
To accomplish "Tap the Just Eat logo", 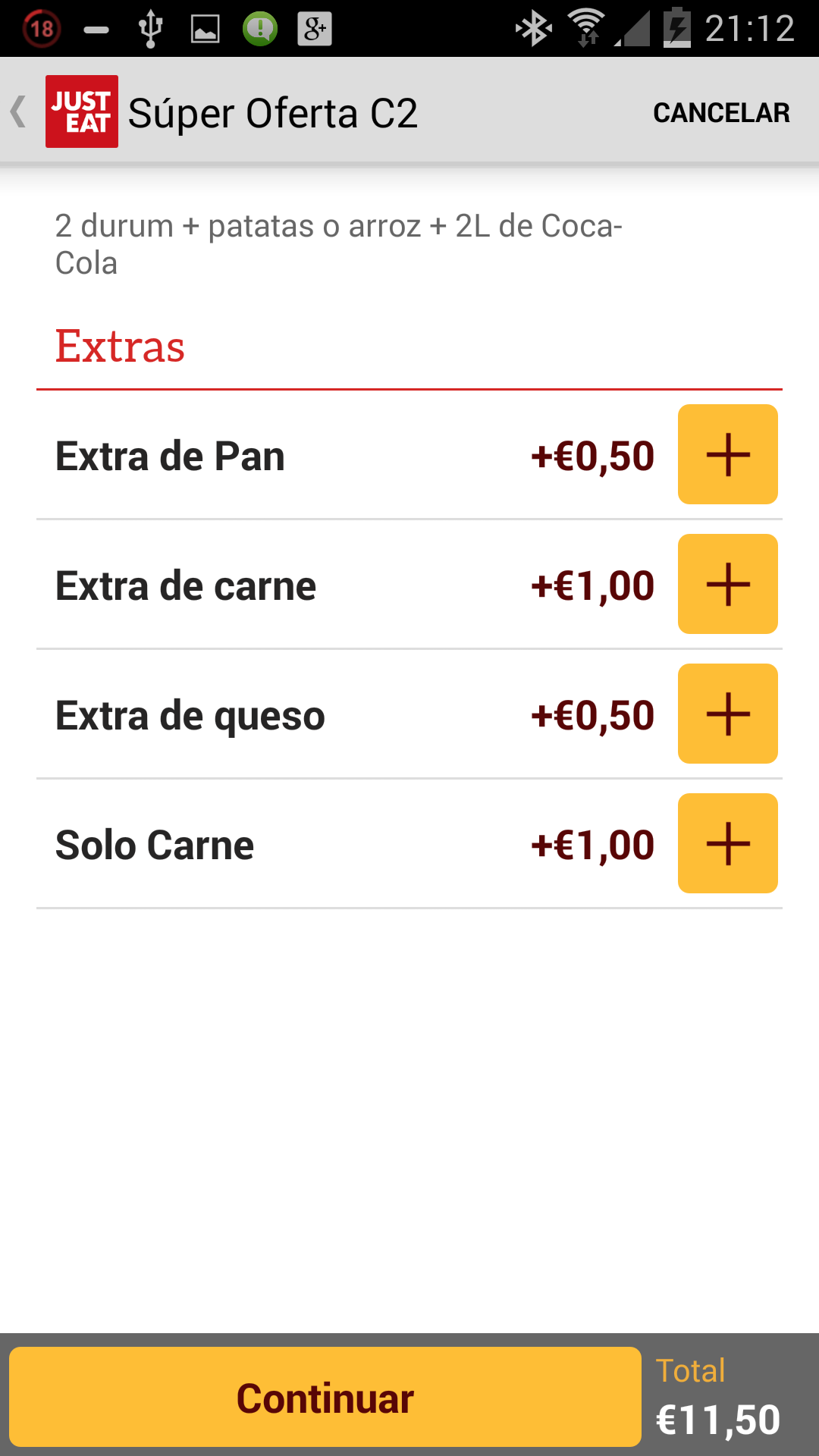I will point(81,111).
